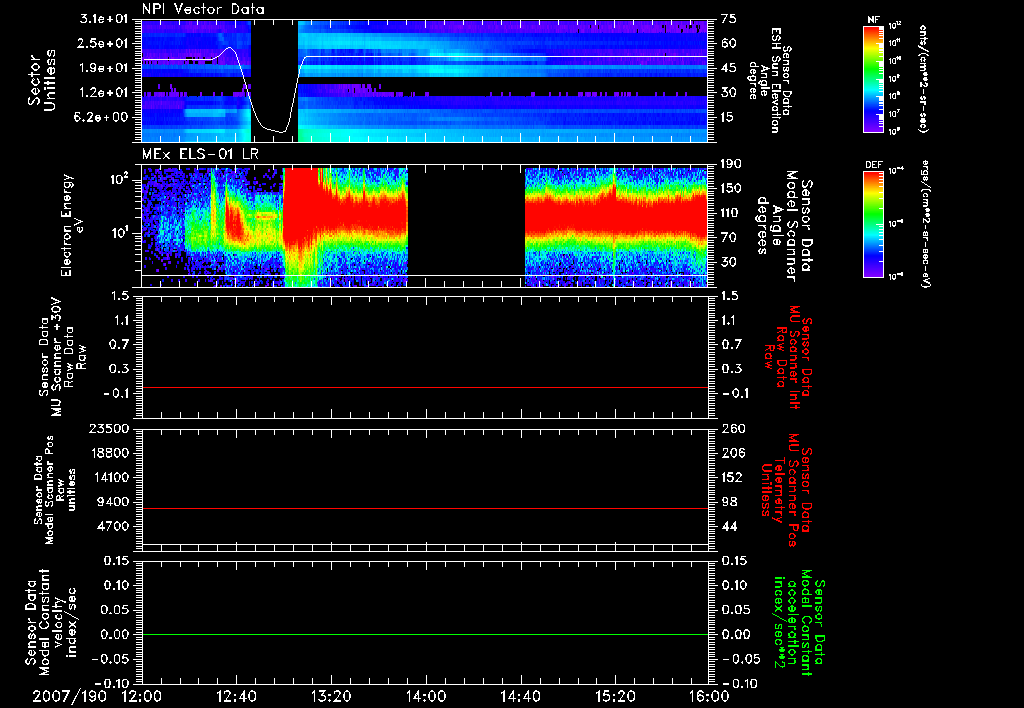The height and width of the screenshot is (708, 1024).
Task: Click the 13:20 time axis label
Action: pyautogui.click(x=331, y=696)
